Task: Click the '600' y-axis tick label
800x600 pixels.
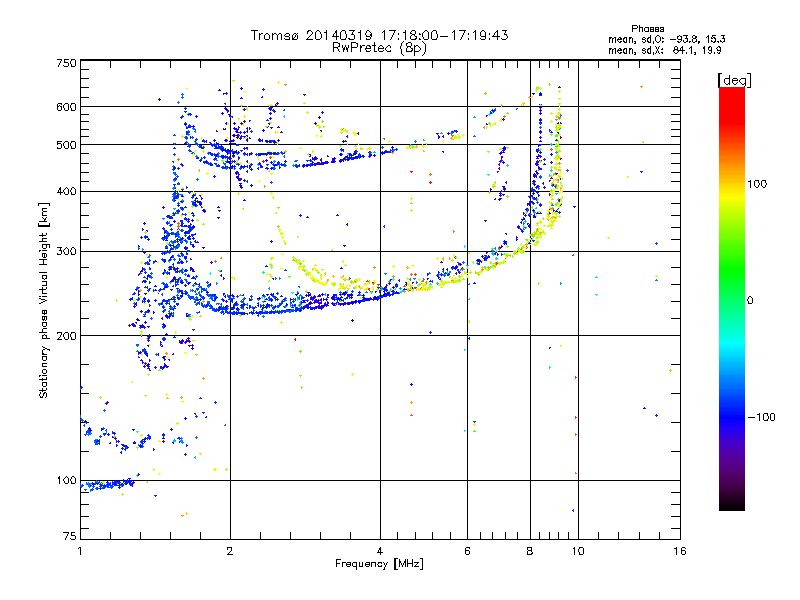Action: (66, 107)
